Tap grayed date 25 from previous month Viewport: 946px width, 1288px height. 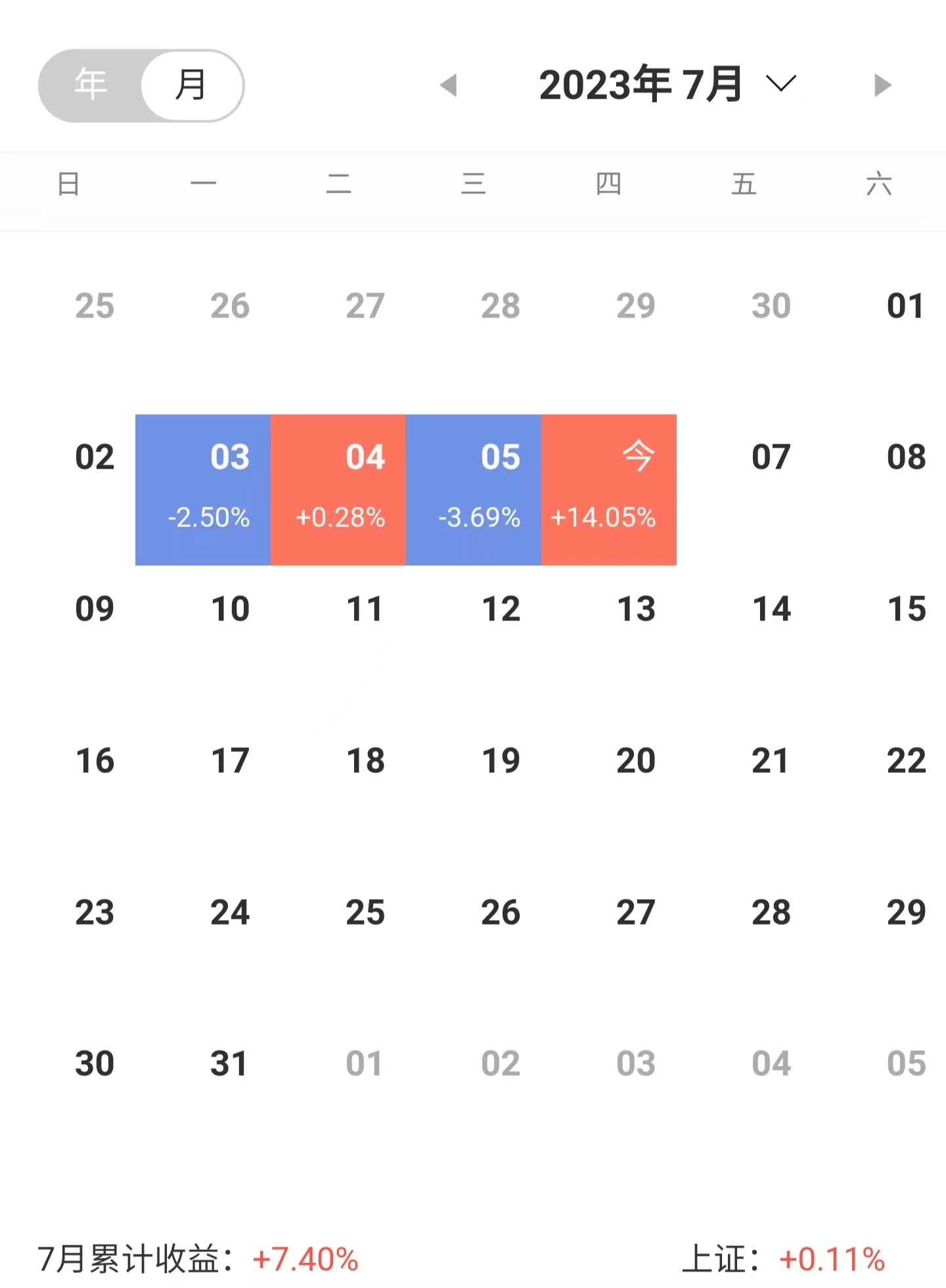click(x=95, y=306)
